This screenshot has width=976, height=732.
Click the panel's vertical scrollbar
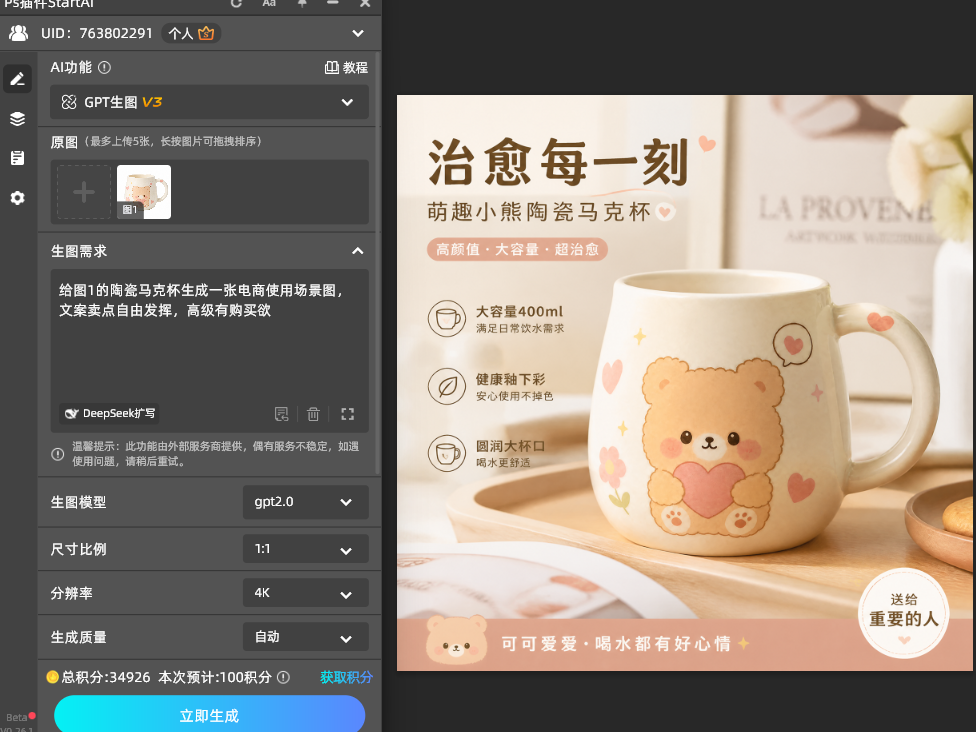tap(378, 261)
